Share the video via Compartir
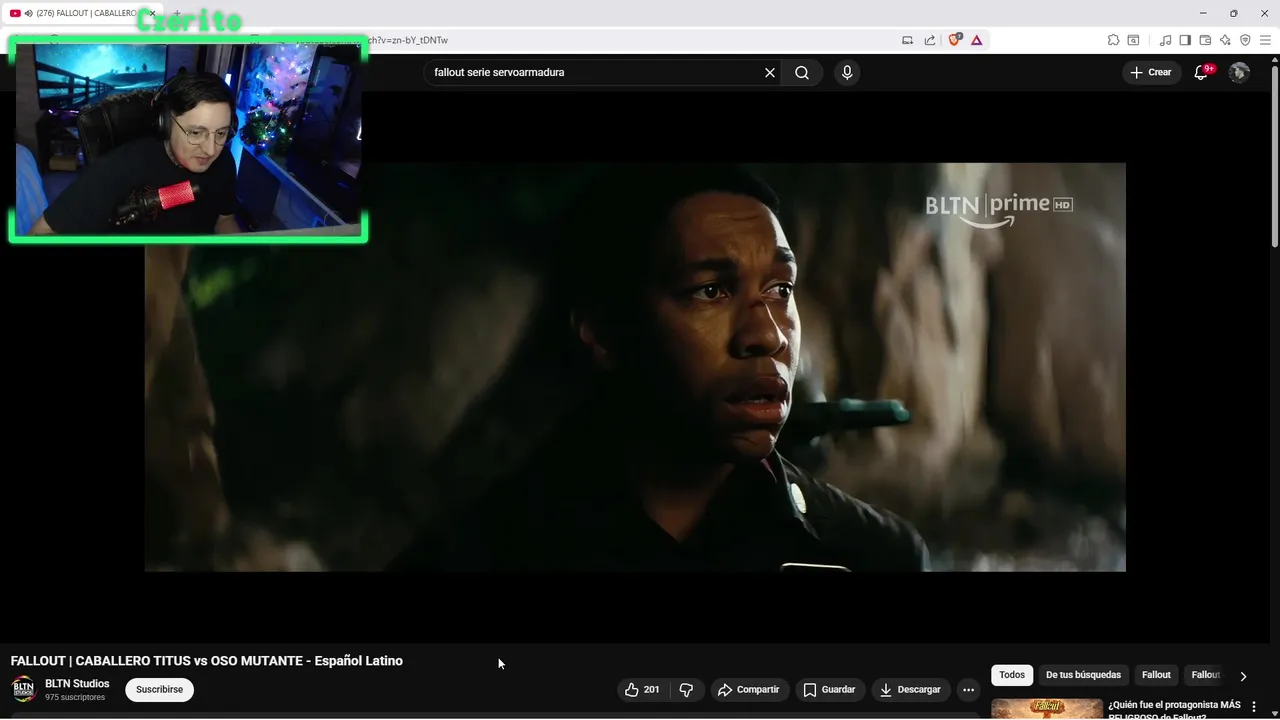This screenshot has height=720, width=1280. tap(750, 690)
